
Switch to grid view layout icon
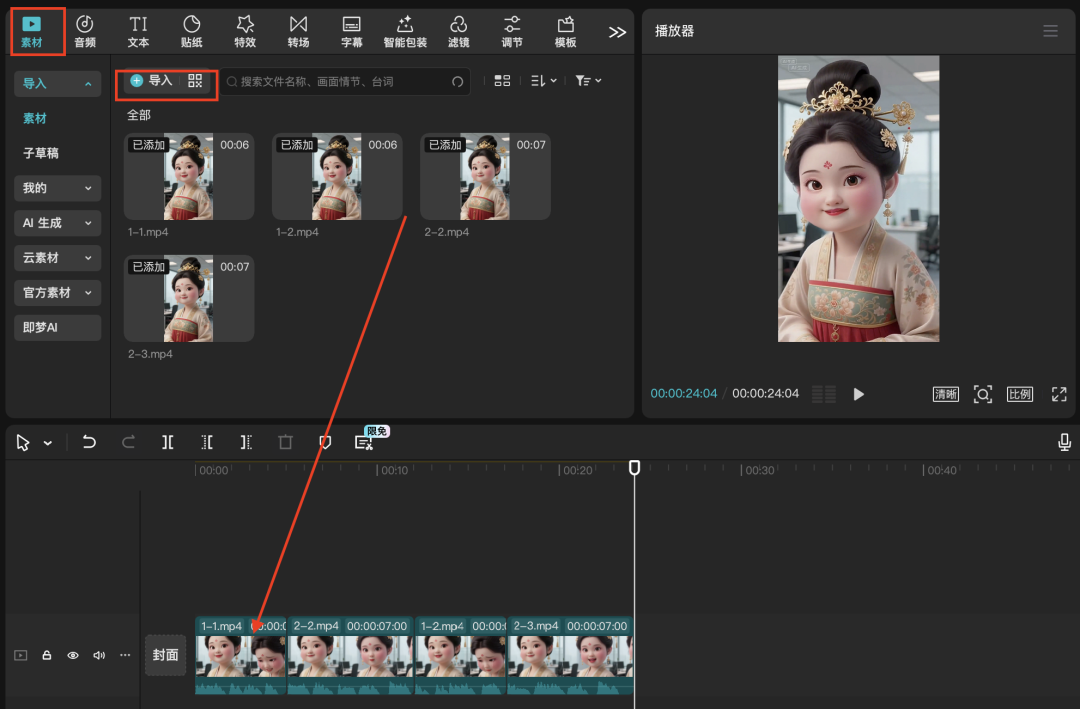tap(502, 81)
